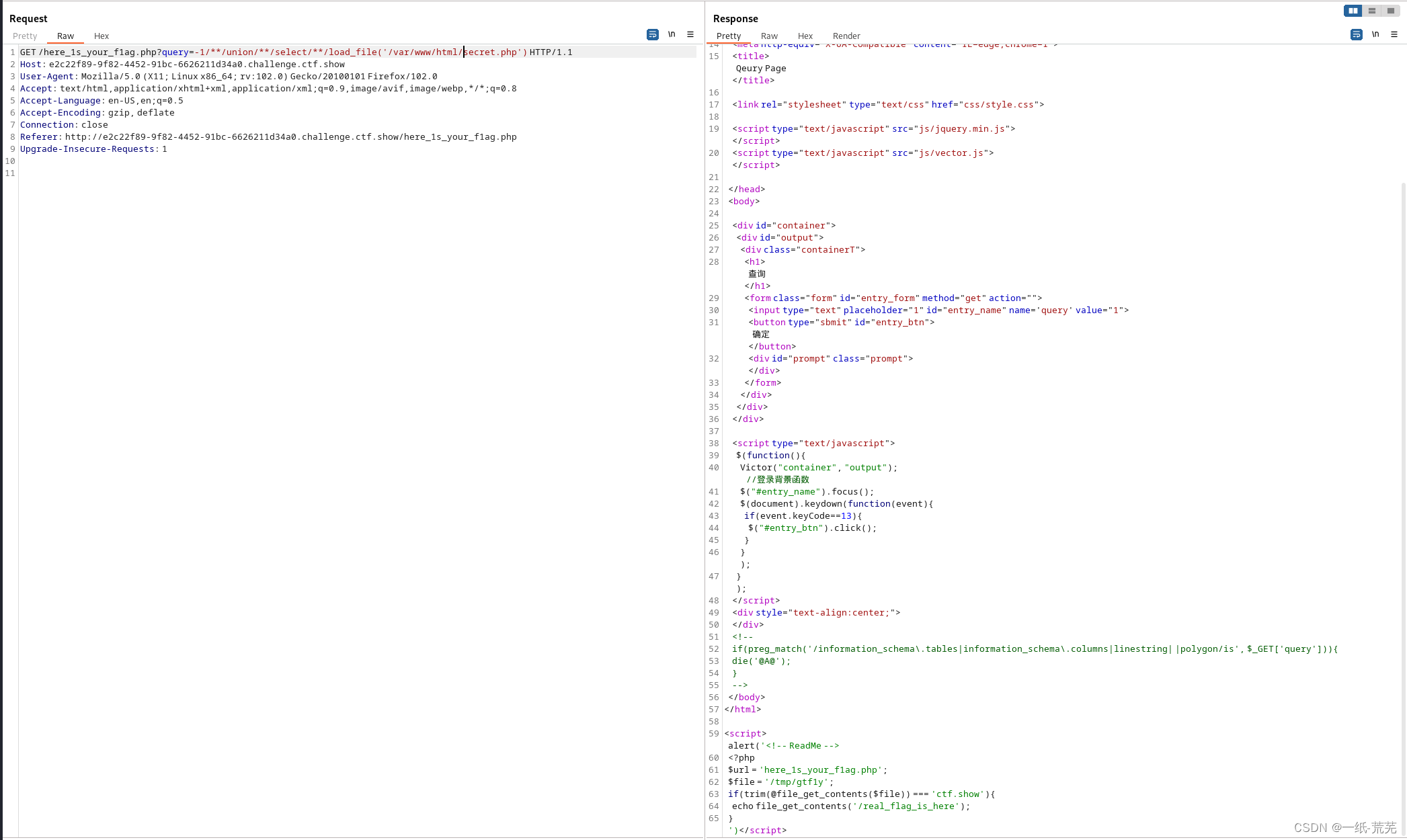Open the Request panel hamburger options menu

(690, 34)
